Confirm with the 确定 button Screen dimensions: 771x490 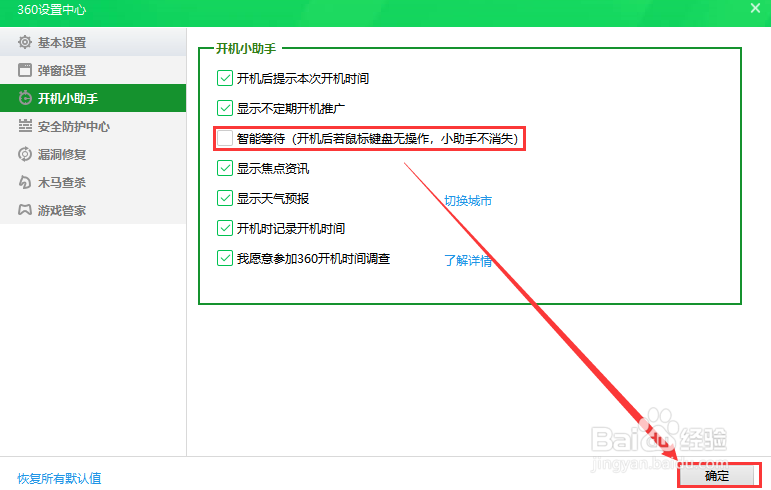coord(717,476)
